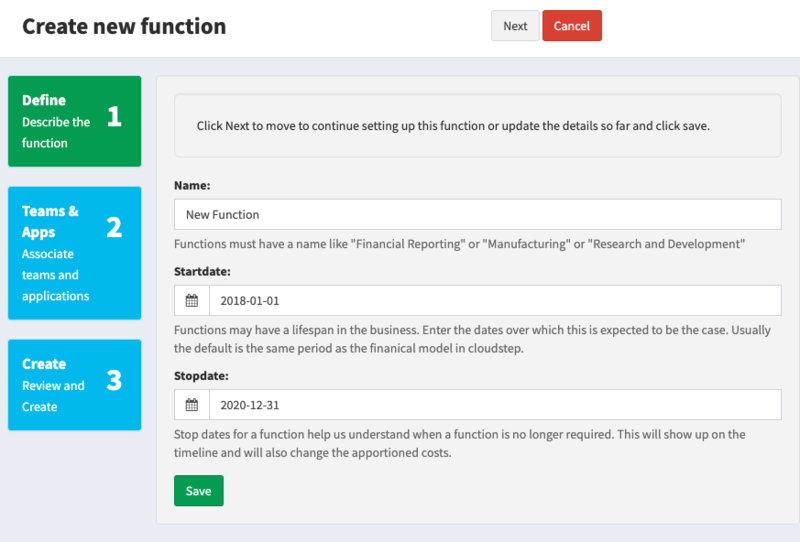Go to Teams & Apps step
This screenshot has width=800, height=542.
pyautogui.click(x=74, y=253)
